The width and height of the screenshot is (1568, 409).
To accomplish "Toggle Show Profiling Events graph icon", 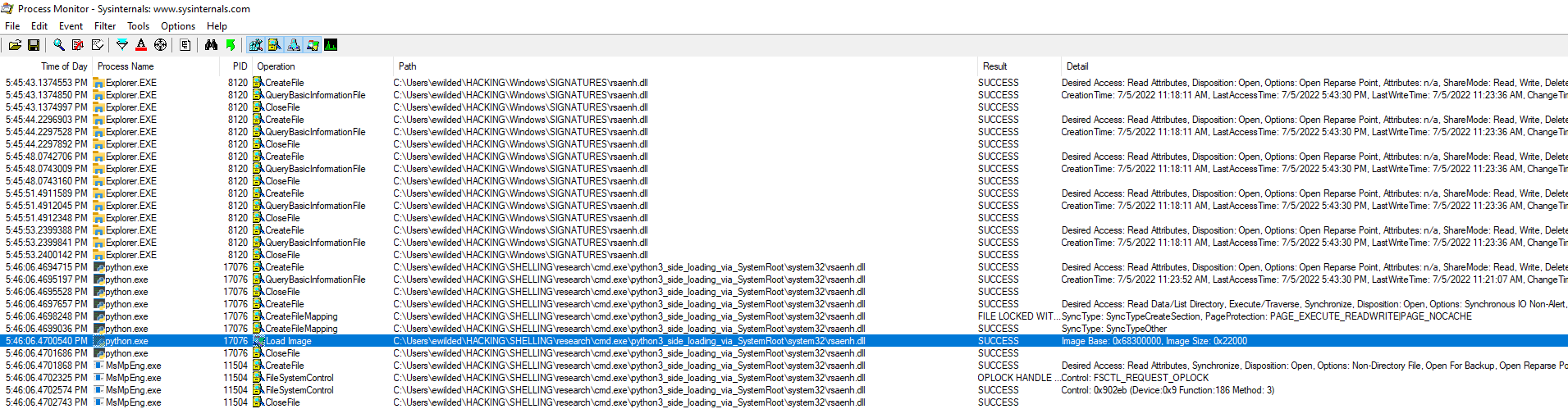I will point(331,45).
